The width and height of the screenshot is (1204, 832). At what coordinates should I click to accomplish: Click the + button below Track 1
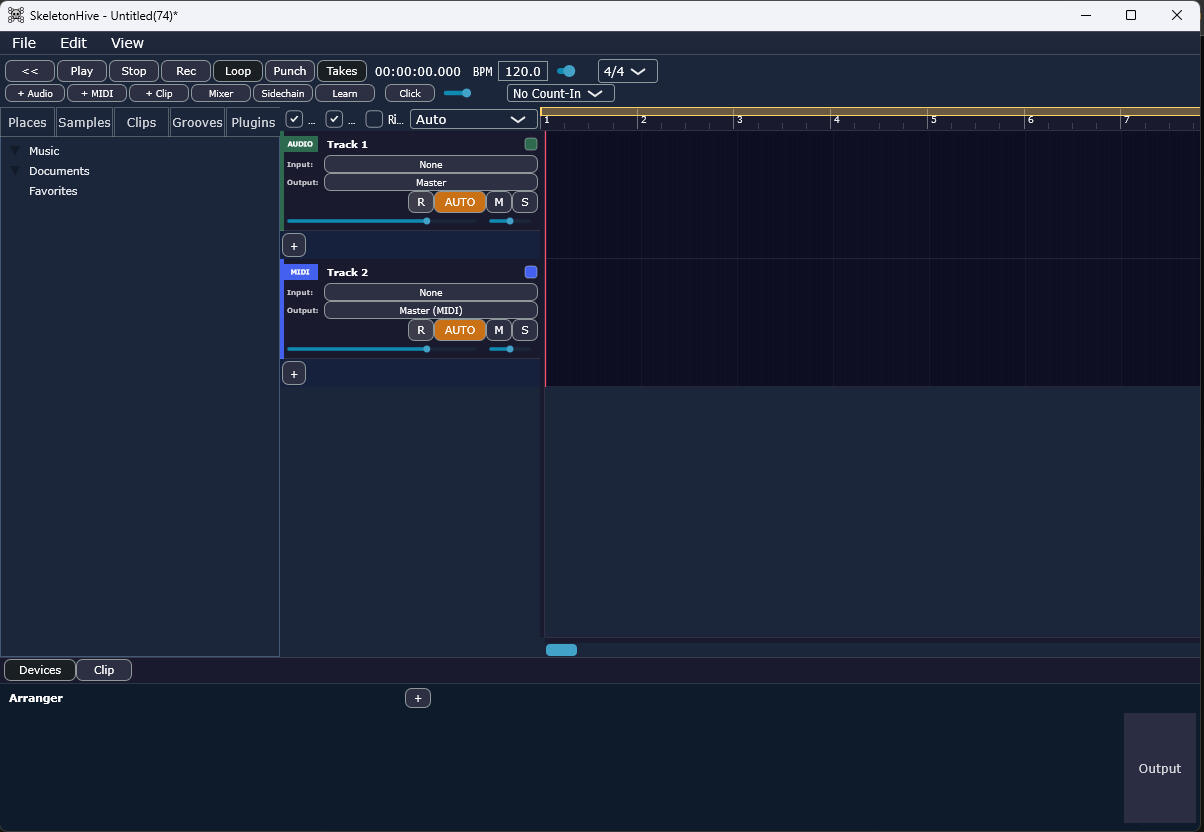point(294,245)
